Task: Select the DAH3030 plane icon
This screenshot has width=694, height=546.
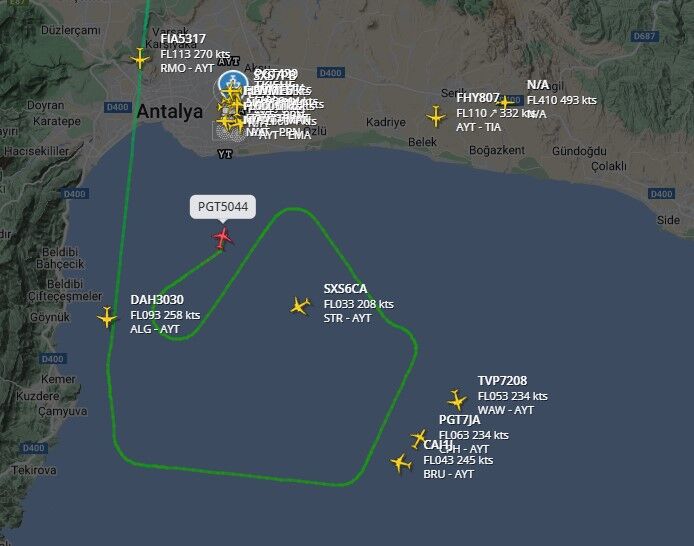Action: point(107,317)
